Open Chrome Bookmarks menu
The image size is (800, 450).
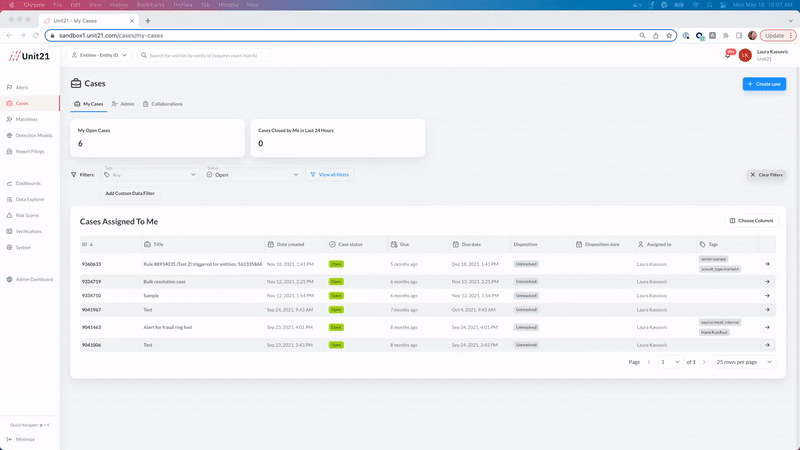150,5
